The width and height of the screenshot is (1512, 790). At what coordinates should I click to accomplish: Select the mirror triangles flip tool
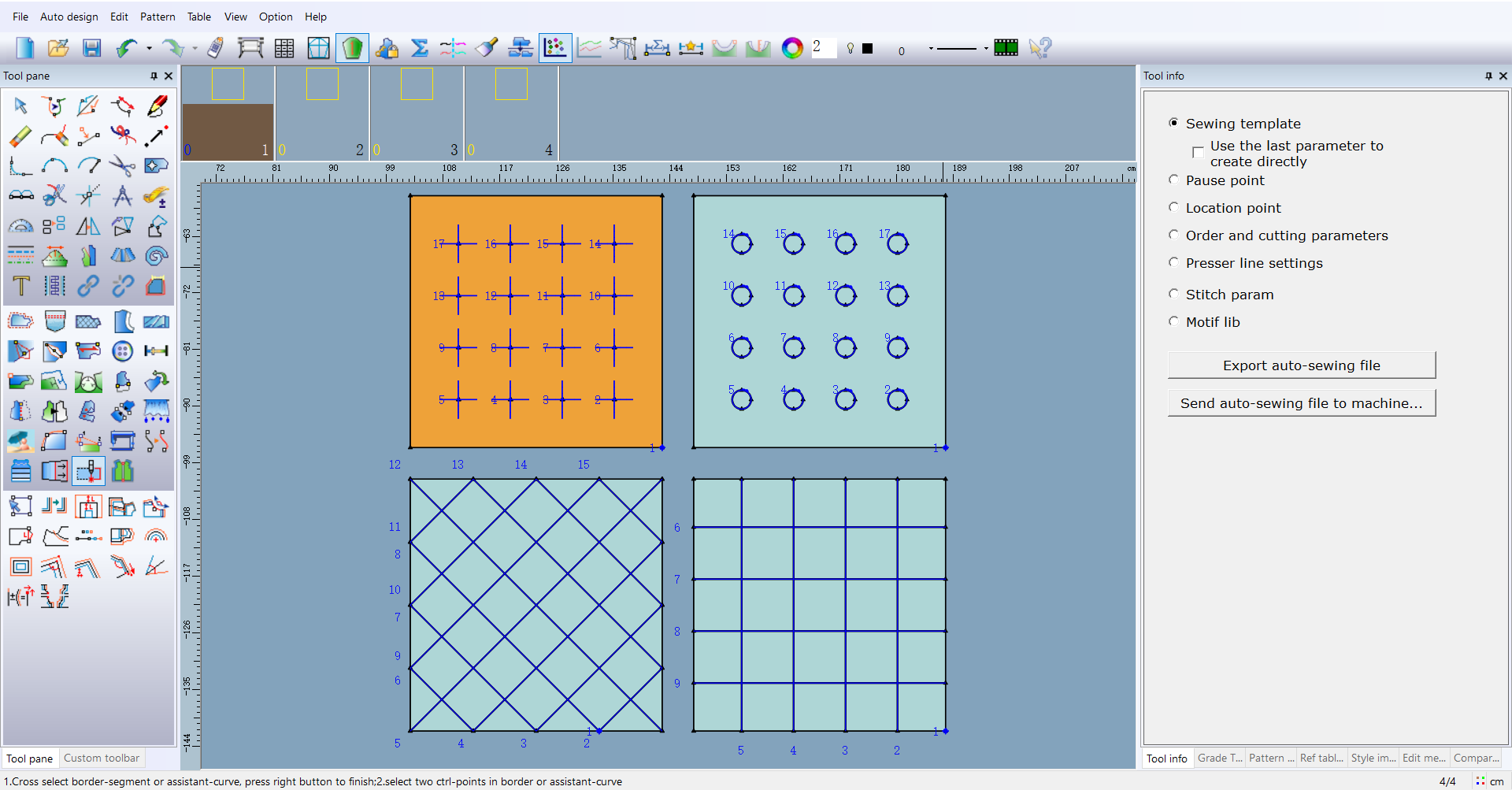click(x=88, y=226)
